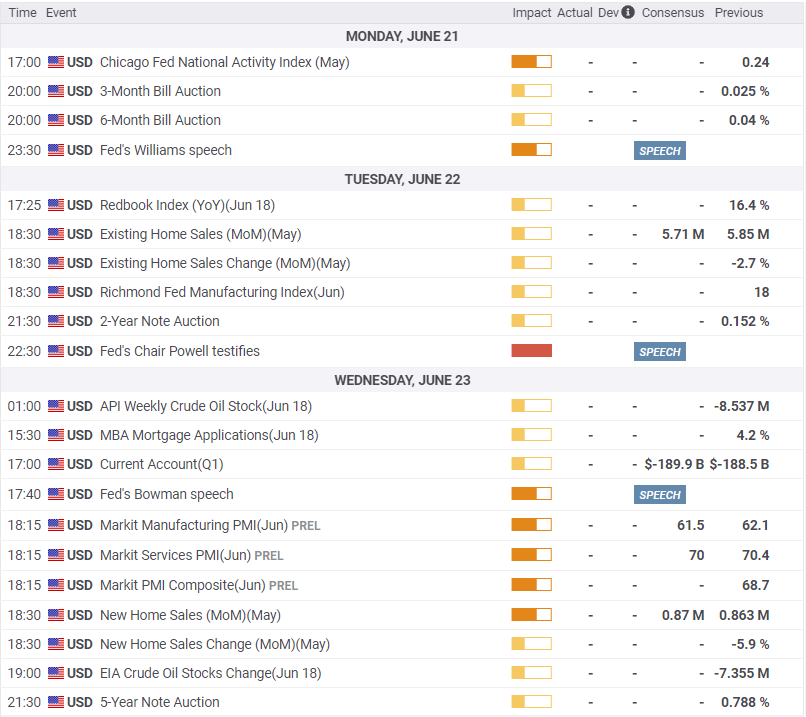Click the SPEECH badge for Fed's Williams speech
806x717 pixels.
click(659, 151)
